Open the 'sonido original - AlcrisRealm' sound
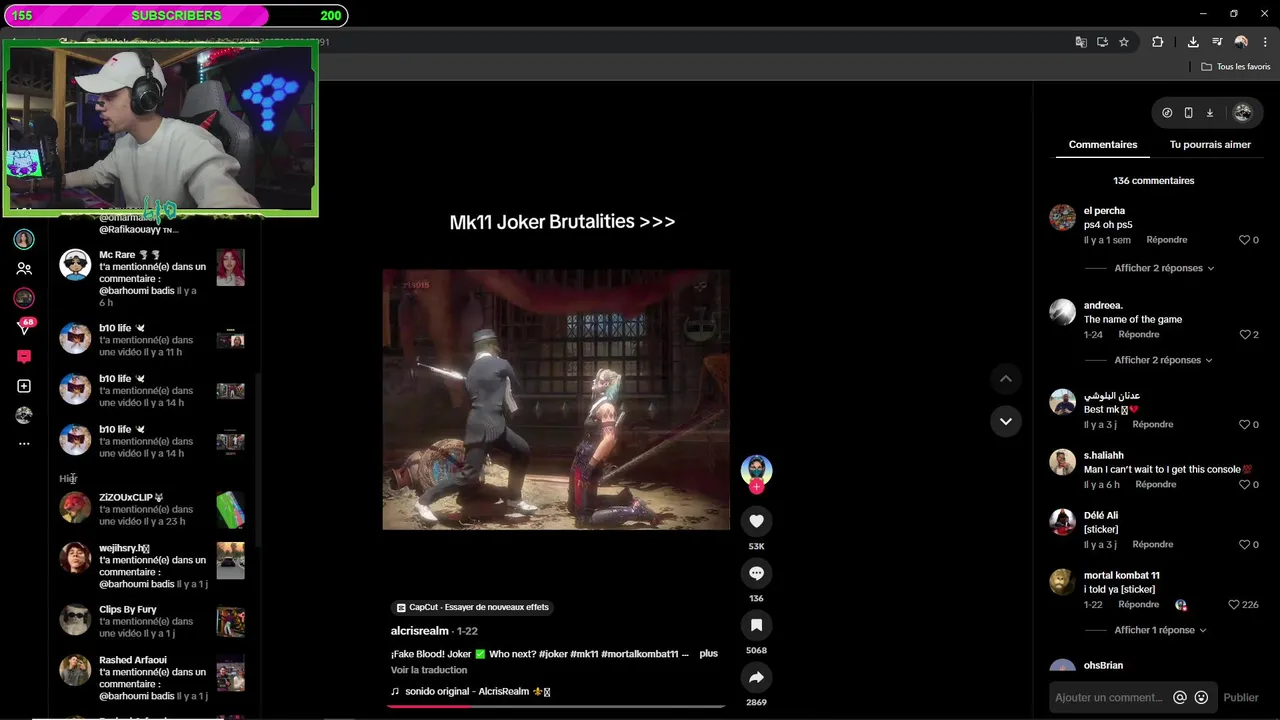 (x=470, y=691)
